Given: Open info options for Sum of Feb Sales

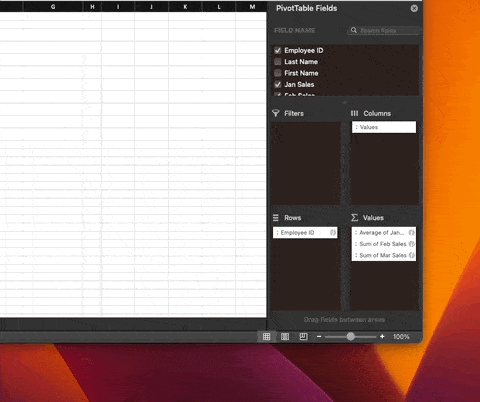Looking at the screenshot, I should click(412, 244).
